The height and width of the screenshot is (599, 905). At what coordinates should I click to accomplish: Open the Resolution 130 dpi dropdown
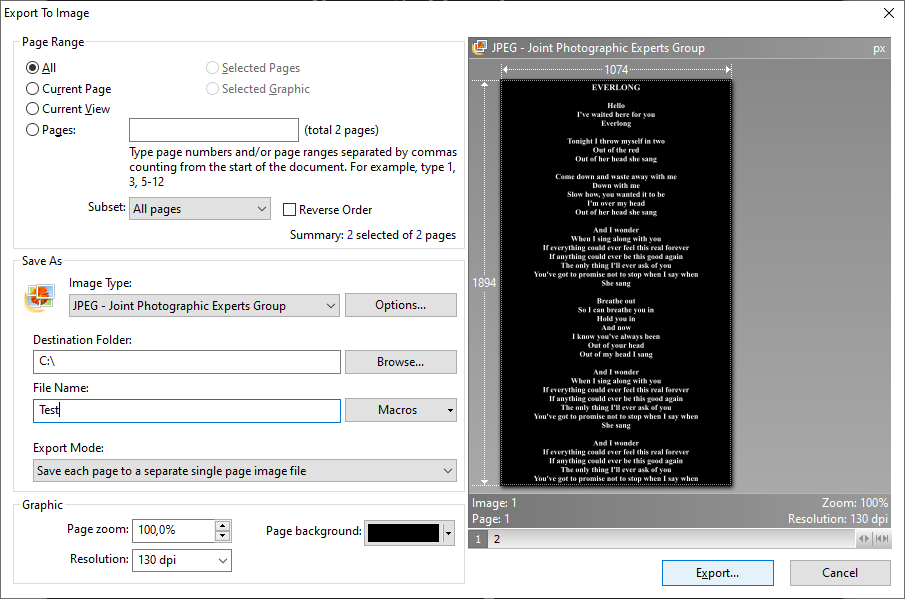182,560
